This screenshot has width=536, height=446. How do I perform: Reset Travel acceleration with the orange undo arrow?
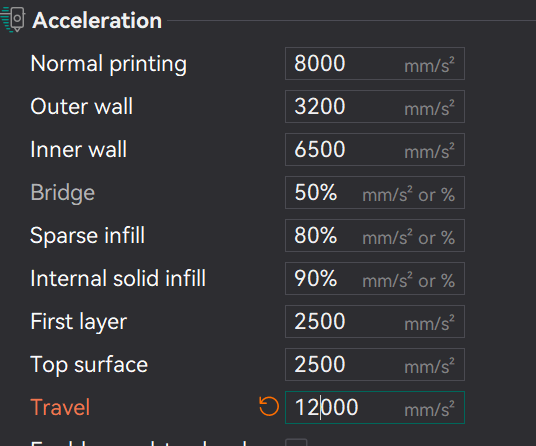coord(269,406)
